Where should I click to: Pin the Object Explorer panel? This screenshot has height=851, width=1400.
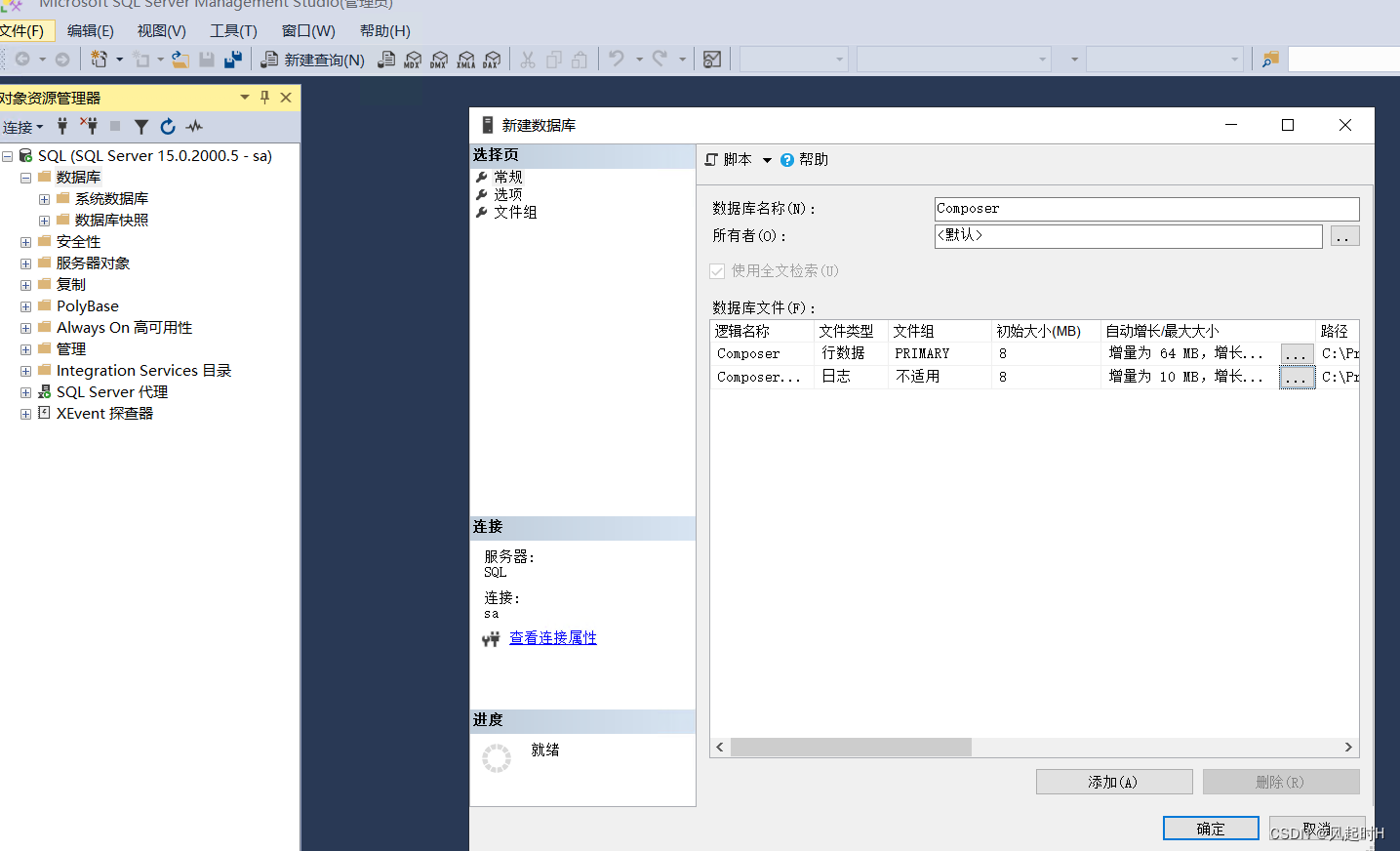point(263,97)
